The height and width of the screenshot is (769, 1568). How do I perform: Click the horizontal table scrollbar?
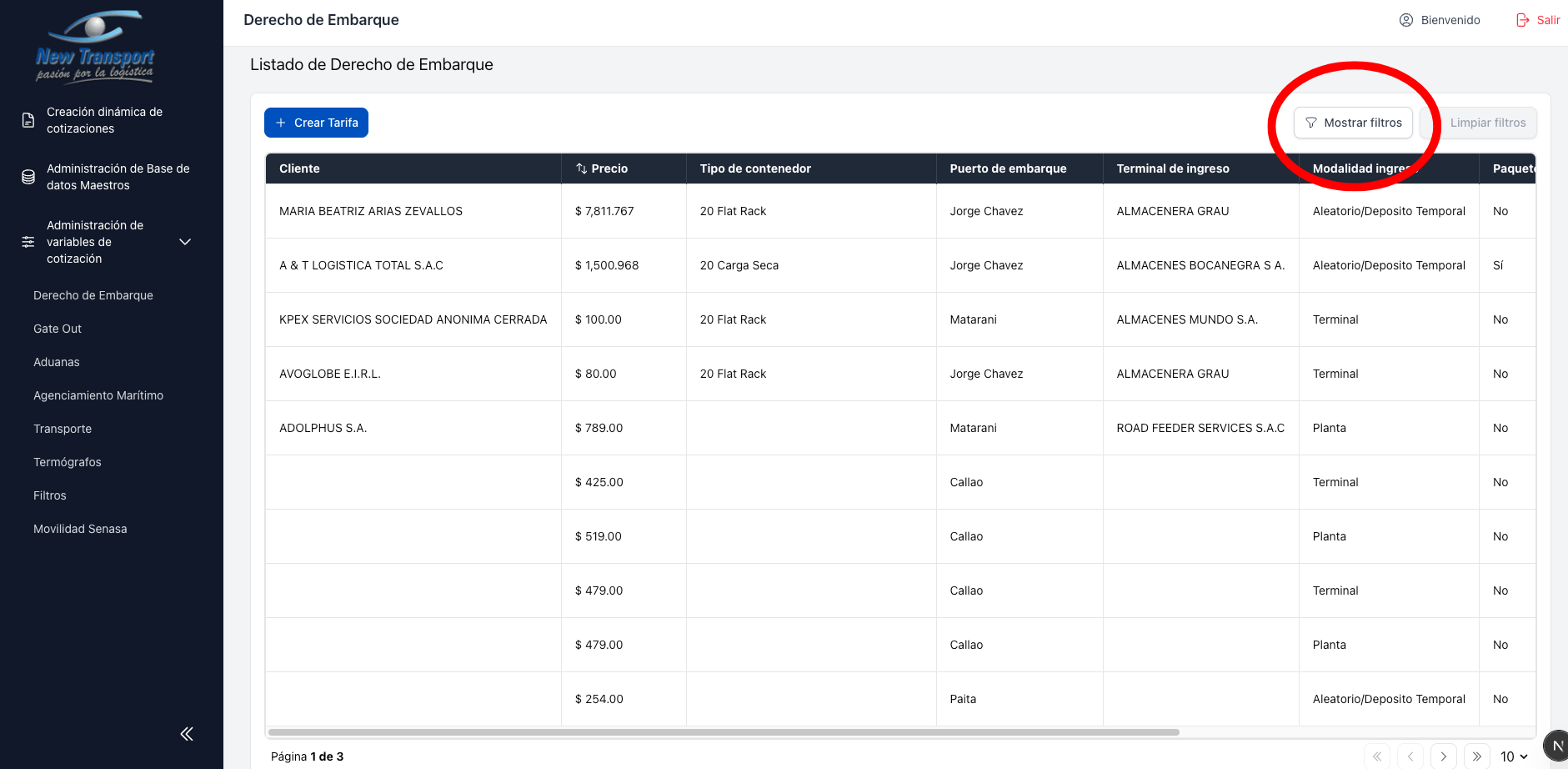724,732
